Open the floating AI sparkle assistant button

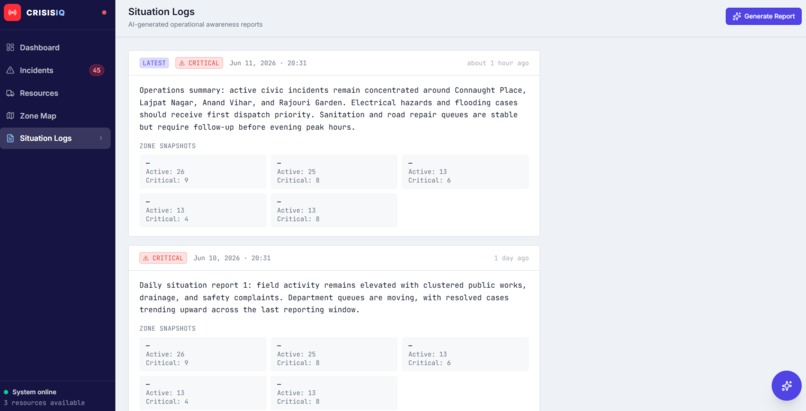click(x=786, y=385)
